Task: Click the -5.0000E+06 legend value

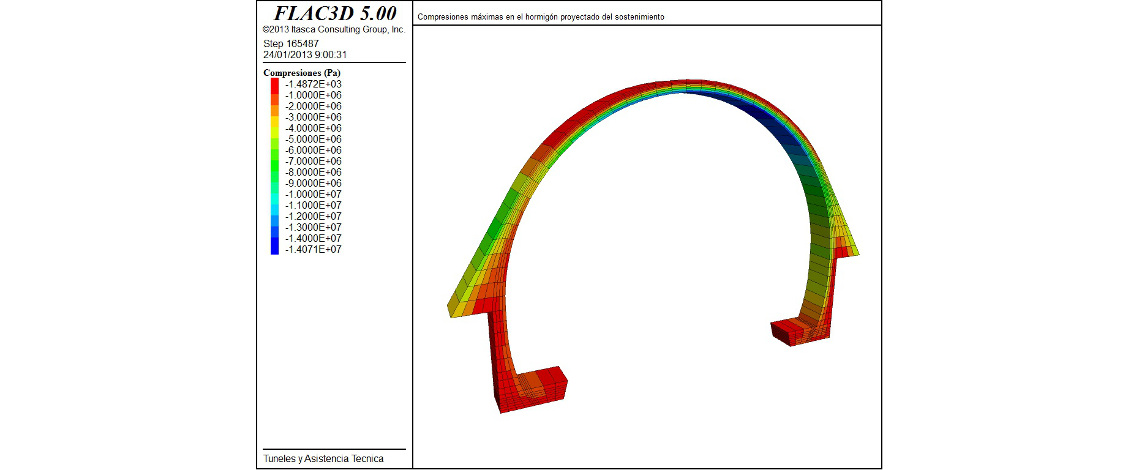Action: pos(313,139)
